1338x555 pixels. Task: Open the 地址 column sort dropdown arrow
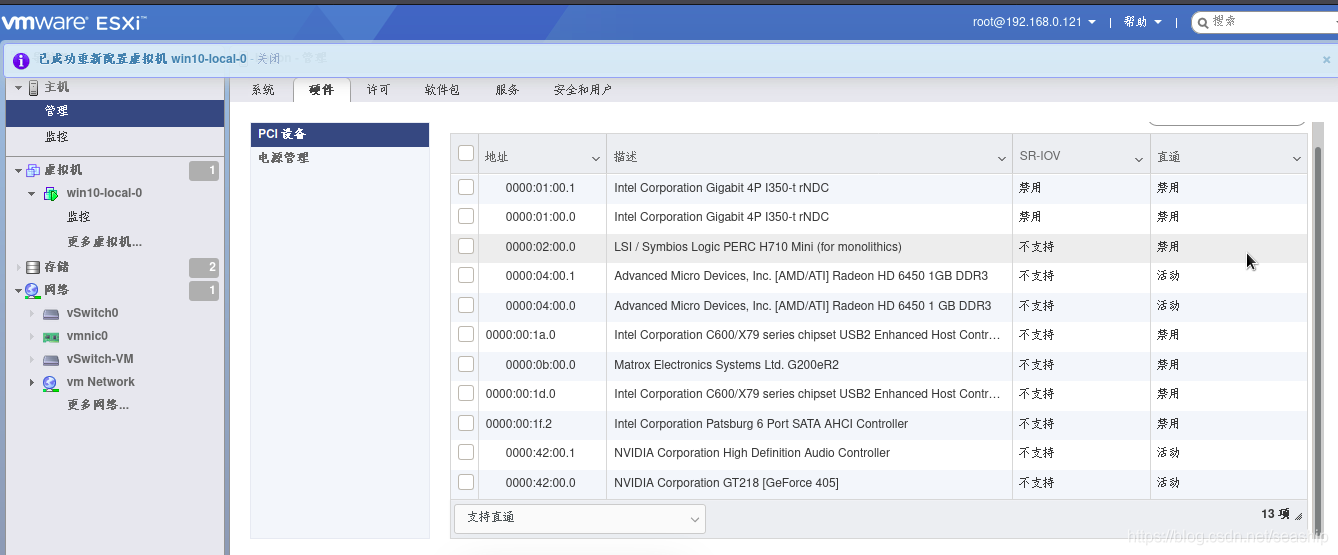click(x=595, y=158)
